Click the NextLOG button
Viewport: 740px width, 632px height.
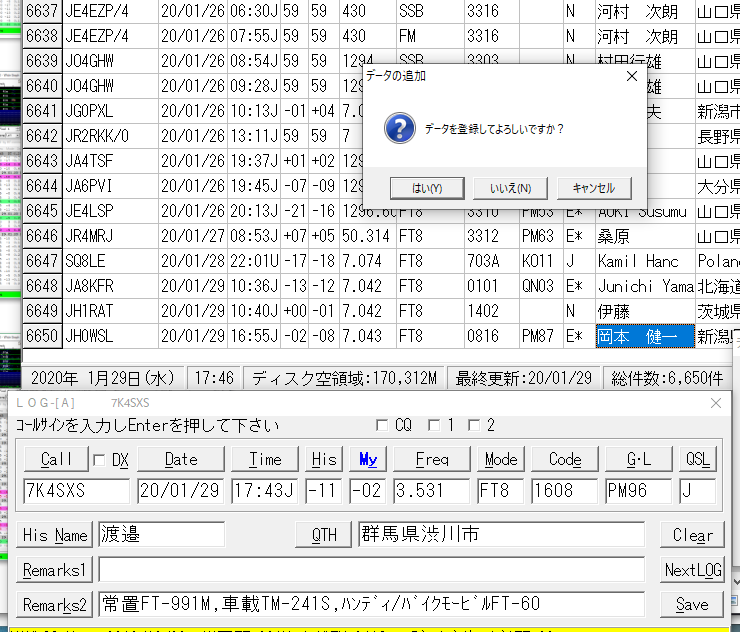coord(692,570)
